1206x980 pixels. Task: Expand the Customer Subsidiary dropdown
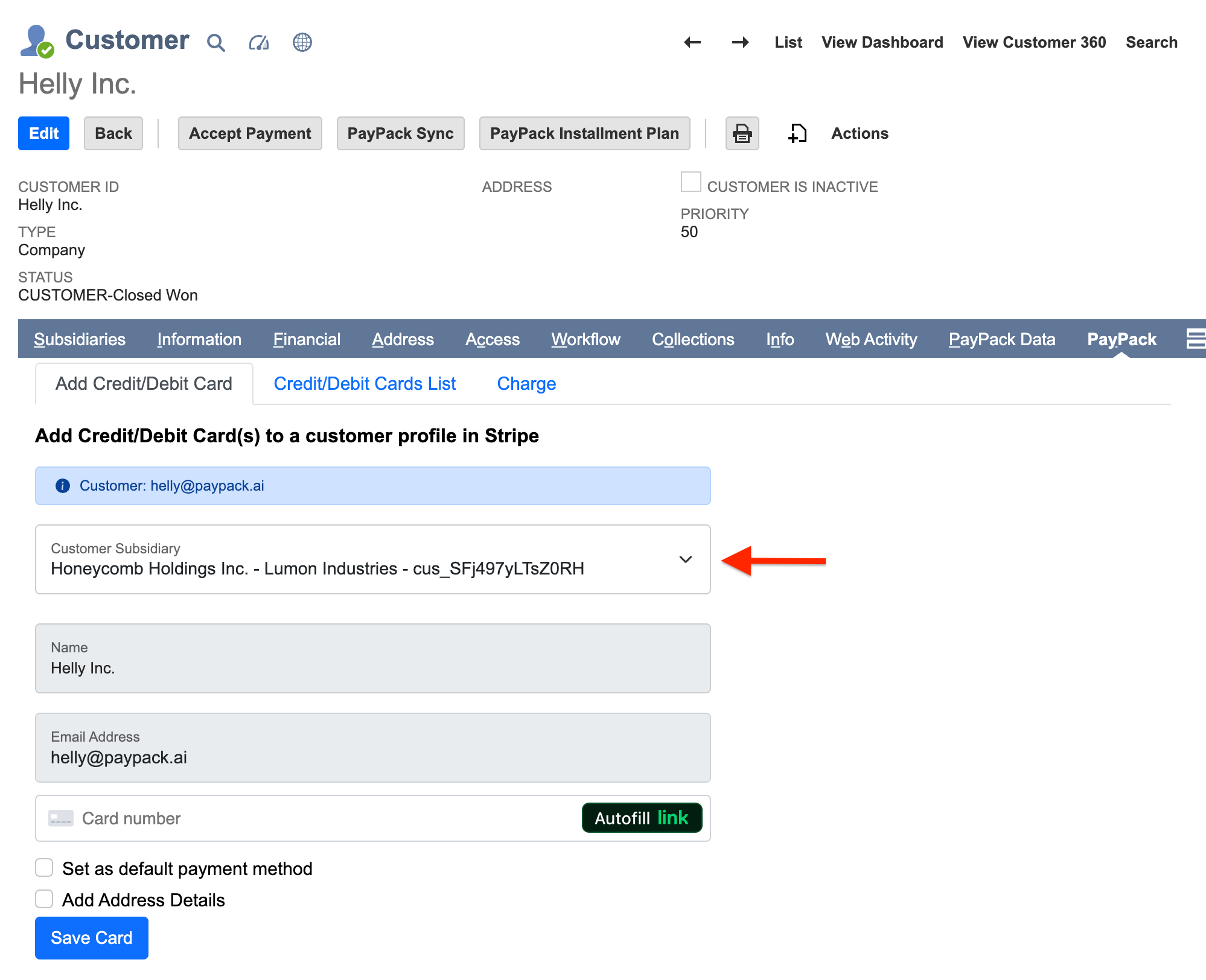[x=686, y=559]
